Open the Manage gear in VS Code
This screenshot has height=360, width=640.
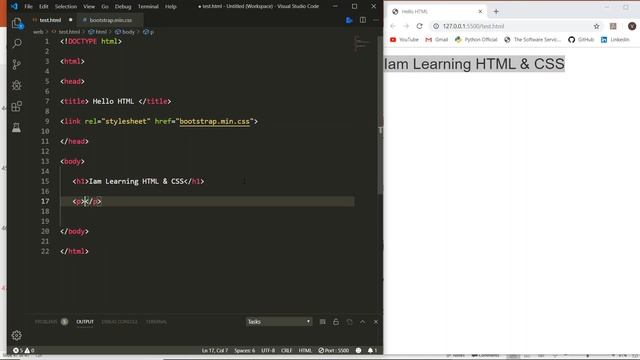[x=17, y=335]
